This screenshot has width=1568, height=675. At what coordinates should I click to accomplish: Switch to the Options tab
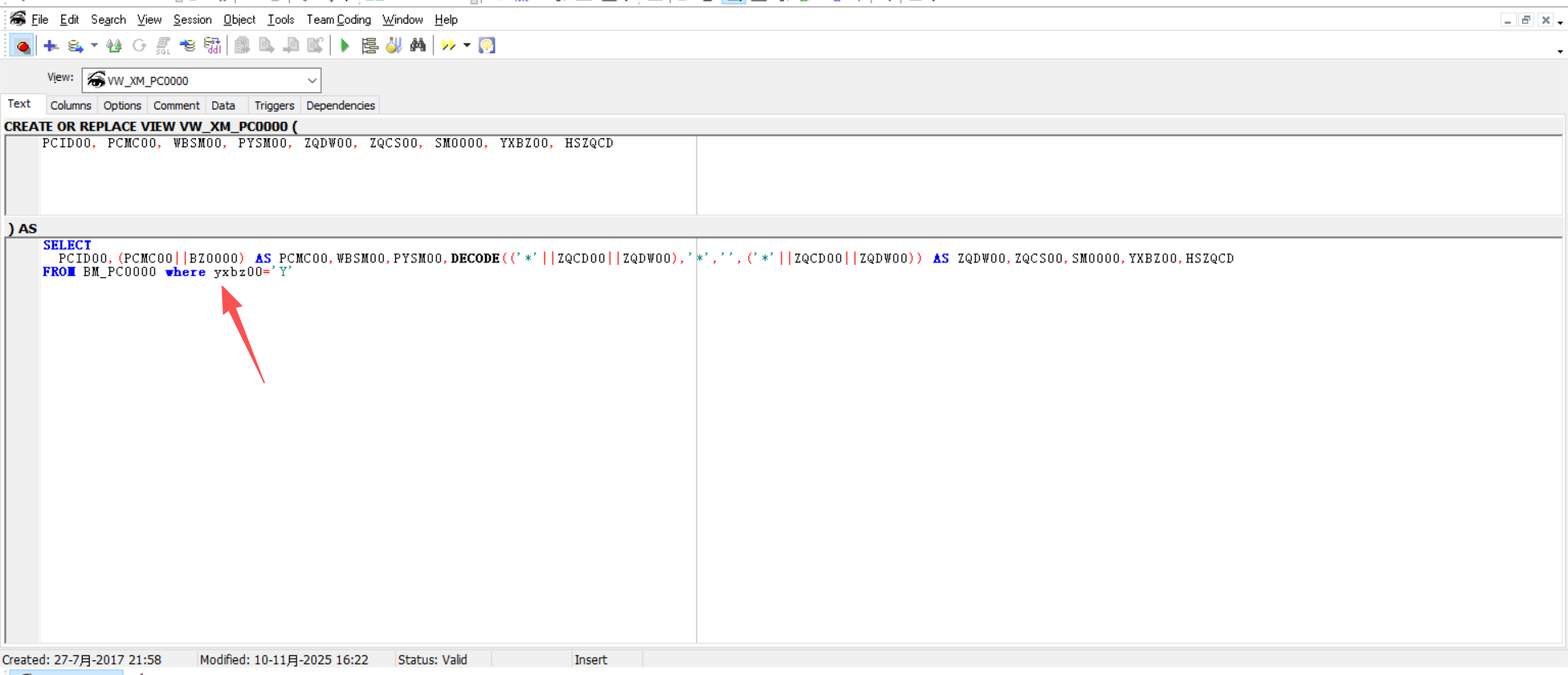click(x=122, y=105)
